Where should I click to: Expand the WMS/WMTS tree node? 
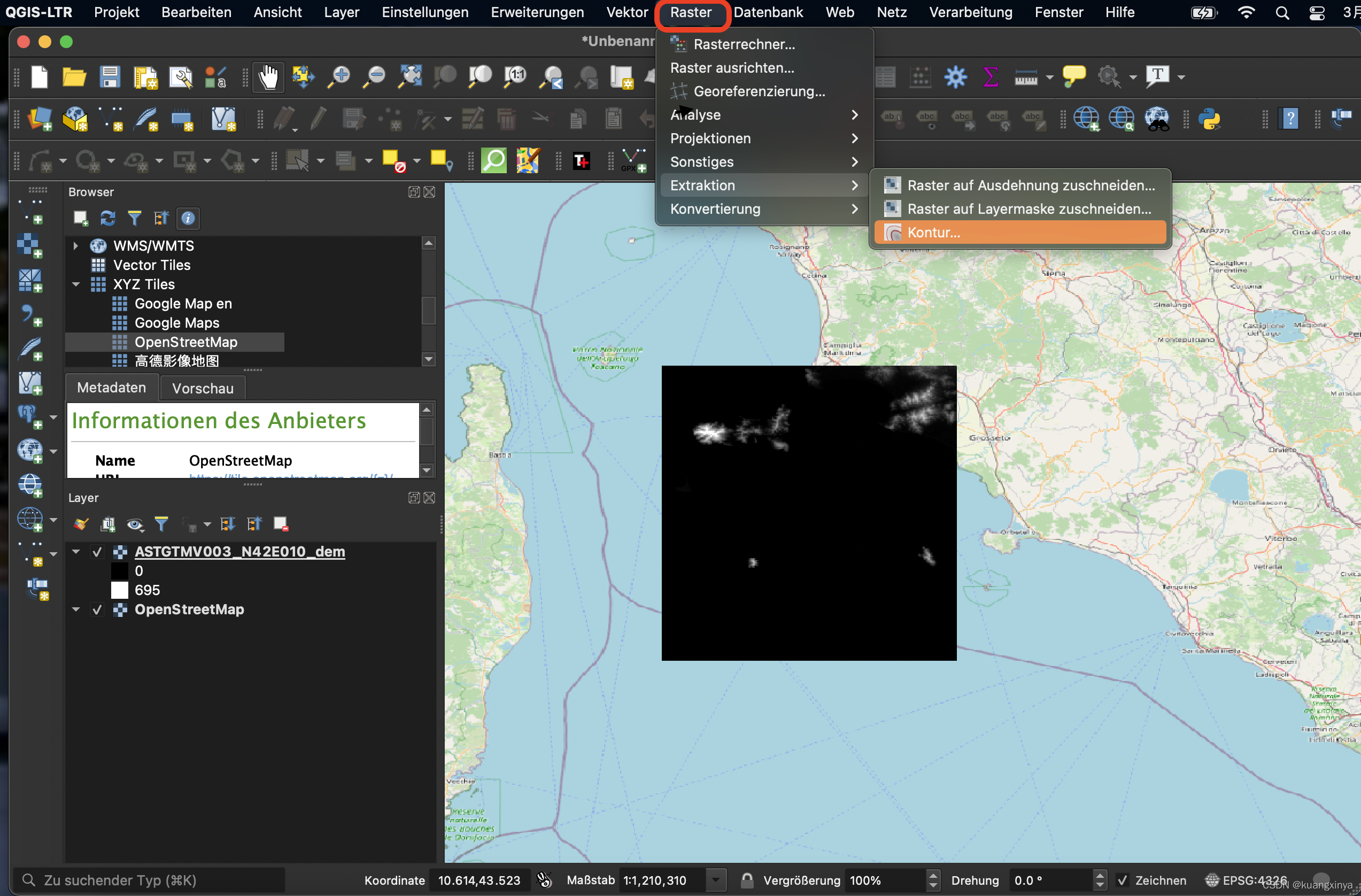tap(75, 246)
